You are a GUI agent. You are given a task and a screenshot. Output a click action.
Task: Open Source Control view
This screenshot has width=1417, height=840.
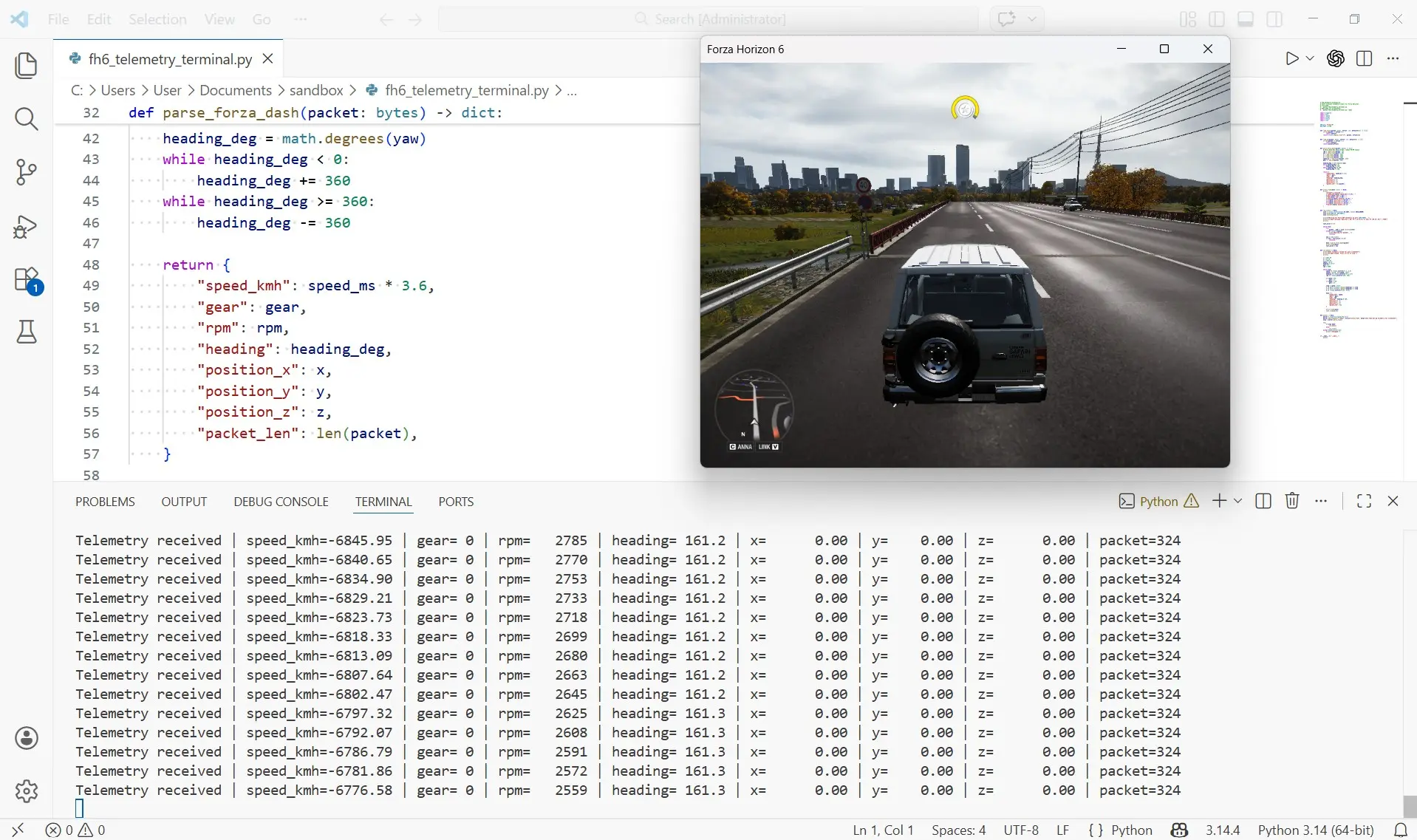tap(27, 172)
